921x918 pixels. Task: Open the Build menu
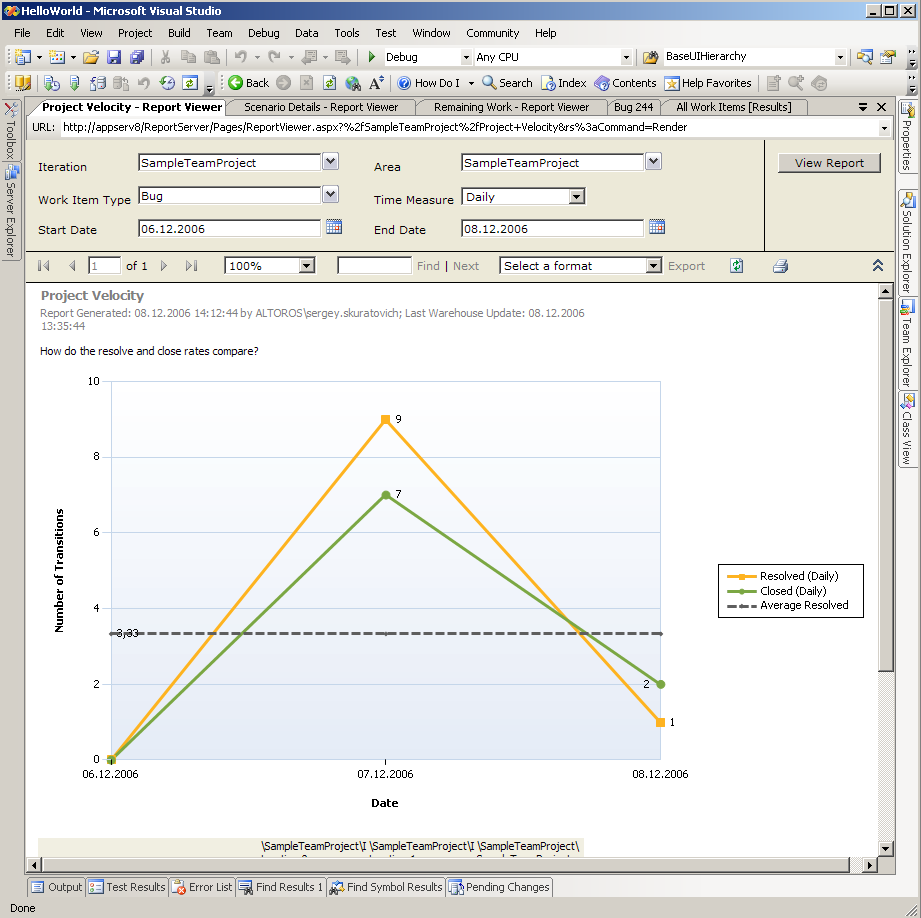pyautogui.click(x=179, y=33)
